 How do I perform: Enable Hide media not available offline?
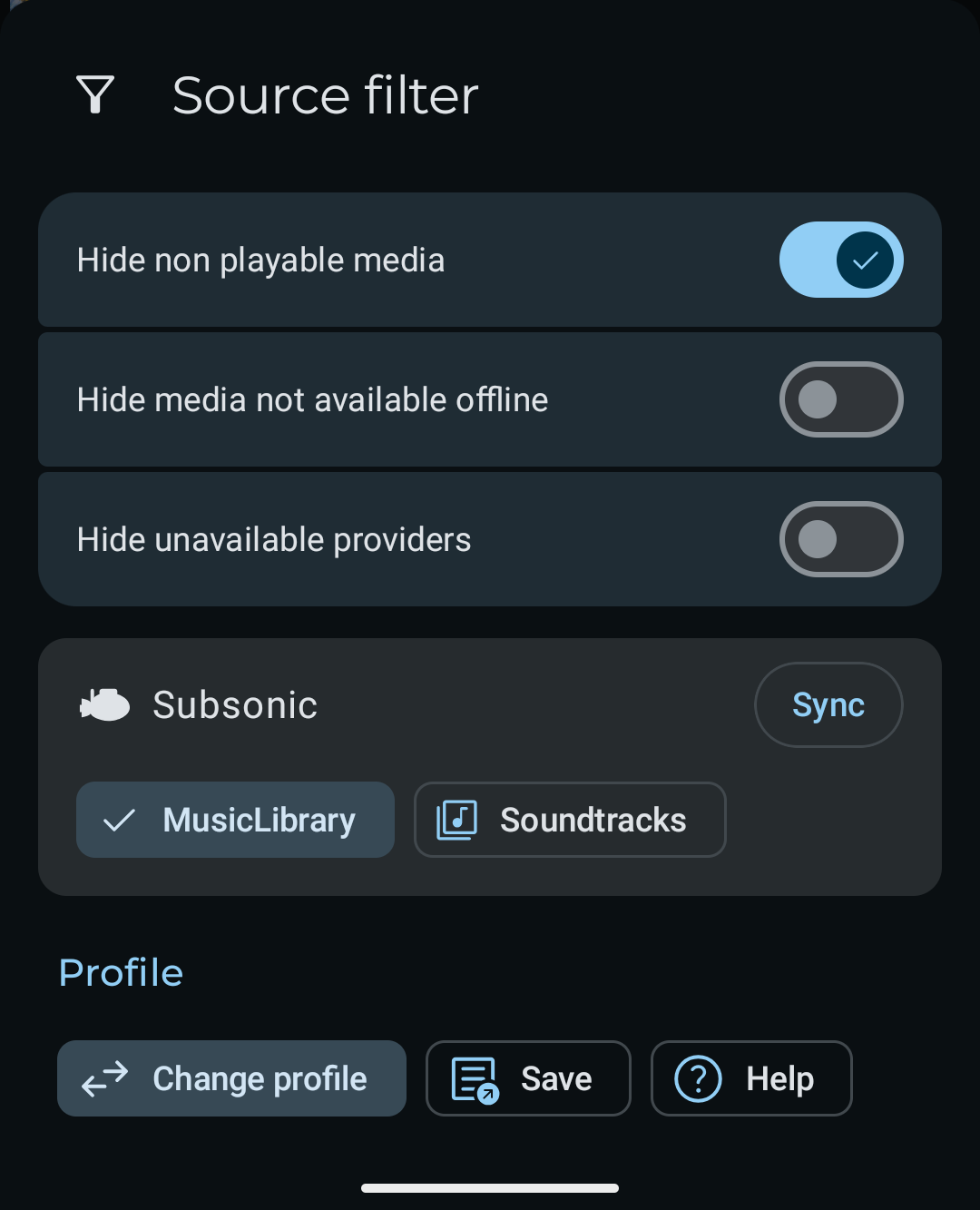pyautogui.click(x=841, y=400)
